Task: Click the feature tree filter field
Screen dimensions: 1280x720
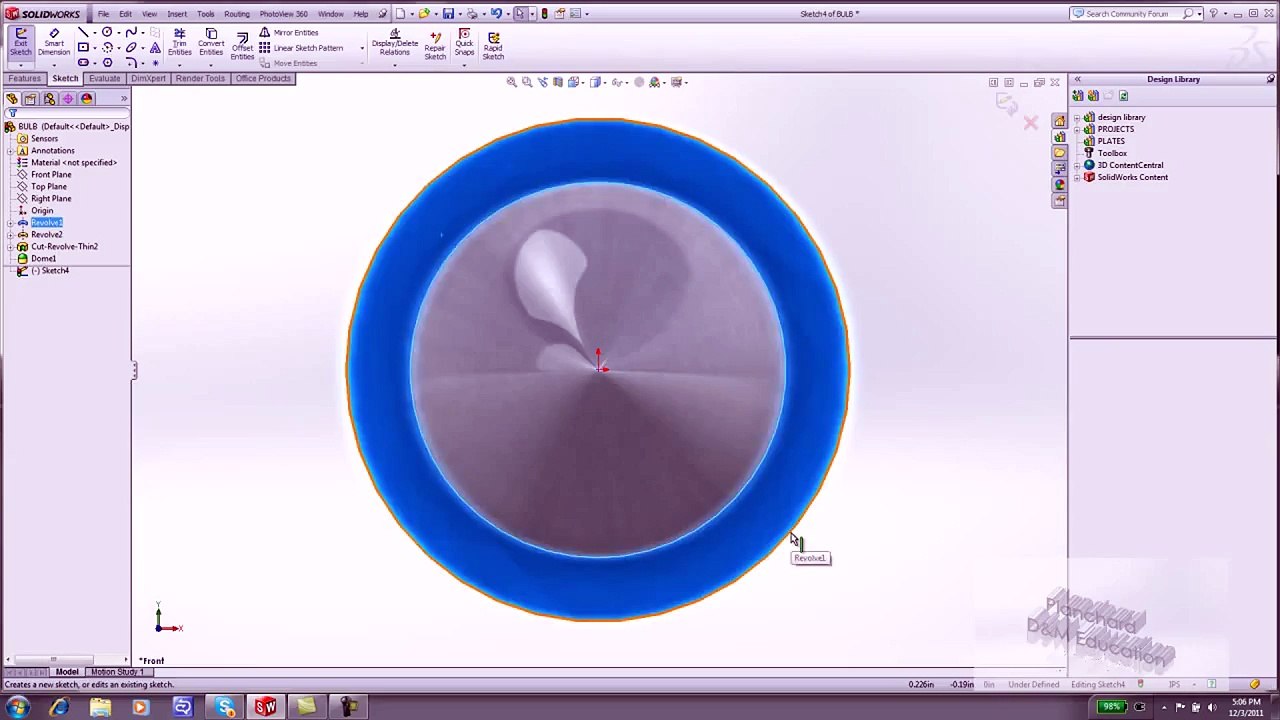Action: 69,113
